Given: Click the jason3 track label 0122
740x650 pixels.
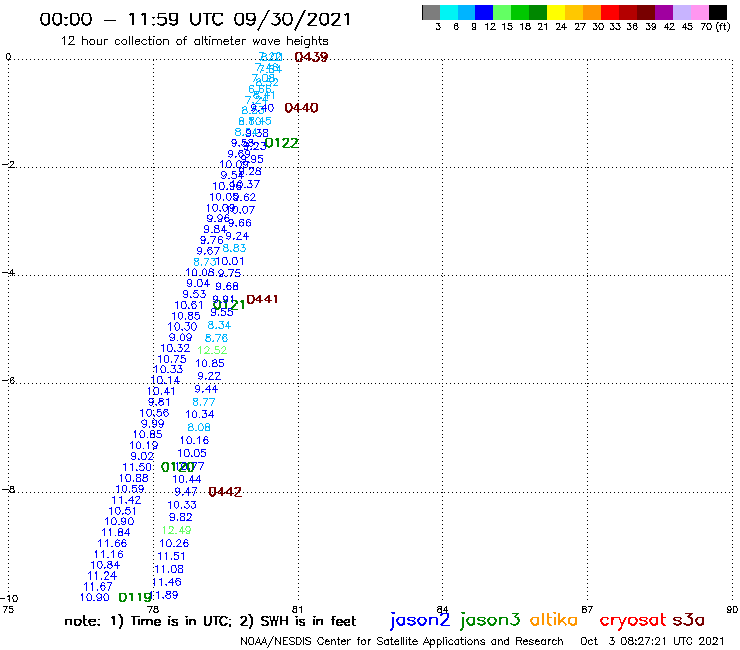Looking at the screenshot, I should [282, 143].
